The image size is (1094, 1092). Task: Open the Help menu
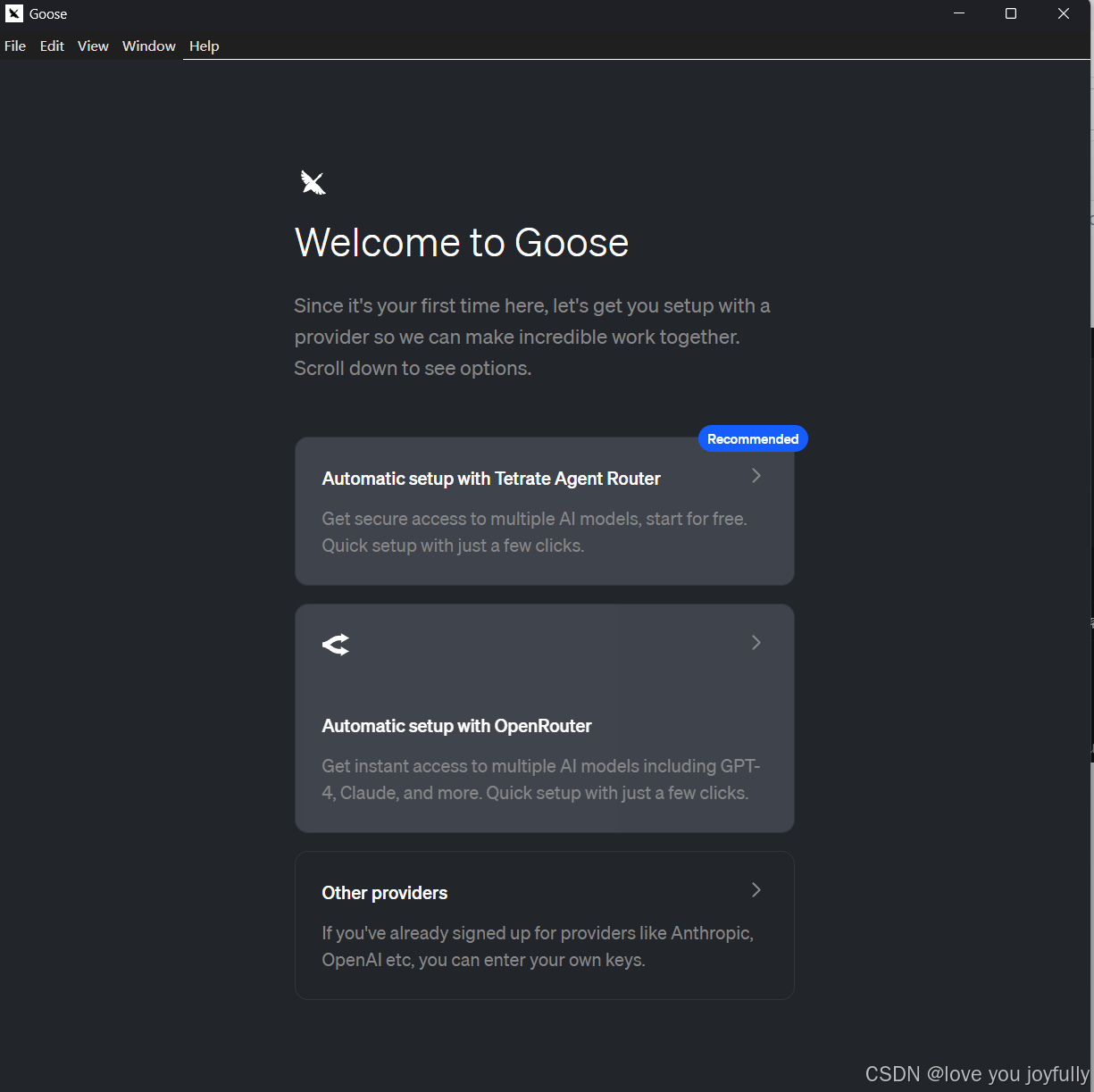[204, 46]
